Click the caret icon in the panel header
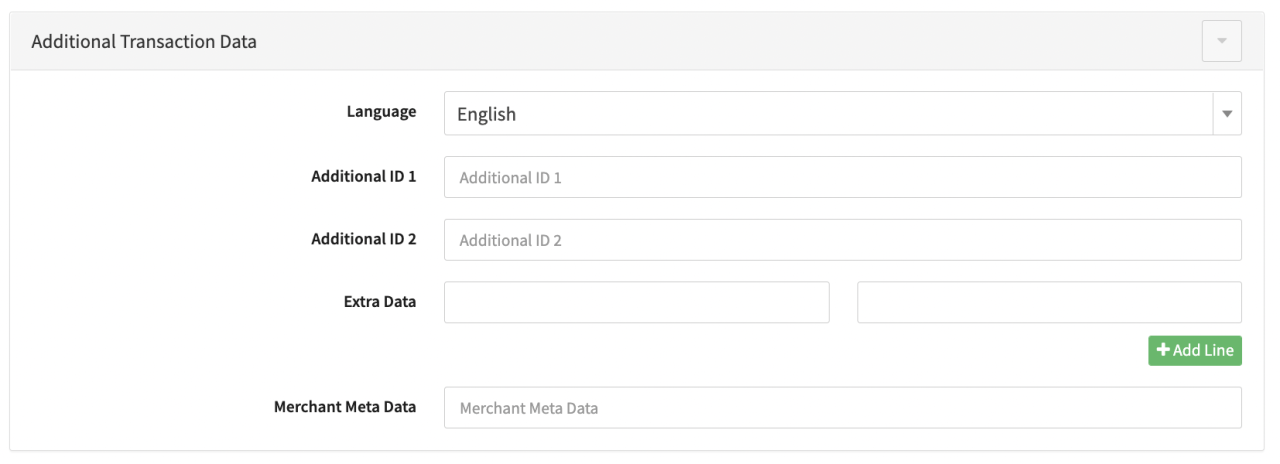The image size is (1280, 464). tap(1221, 41)
